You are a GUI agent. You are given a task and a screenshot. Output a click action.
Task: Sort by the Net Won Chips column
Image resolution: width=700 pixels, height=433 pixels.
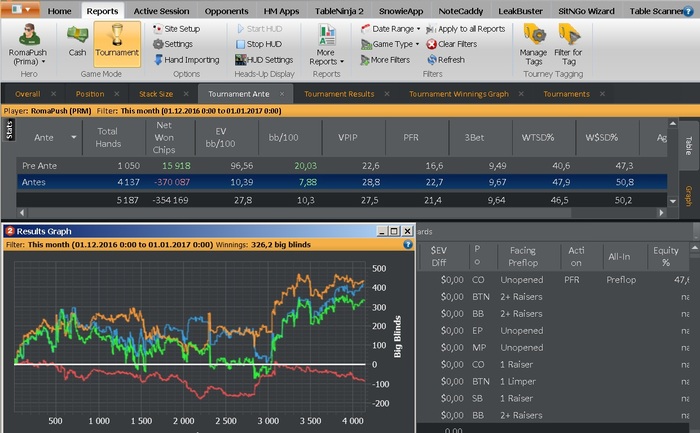[x=164, y=137]
